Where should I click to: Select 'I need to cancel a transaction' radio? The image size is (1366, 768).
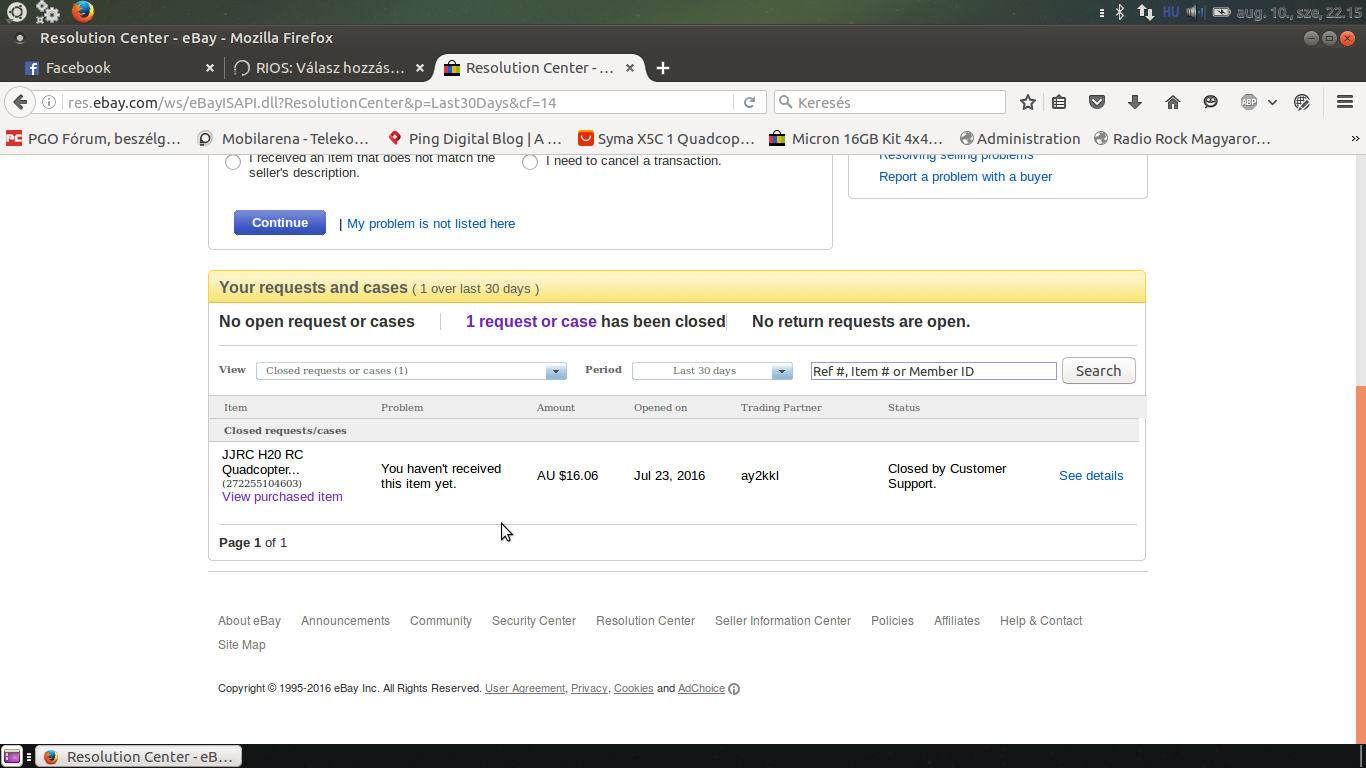530,162
